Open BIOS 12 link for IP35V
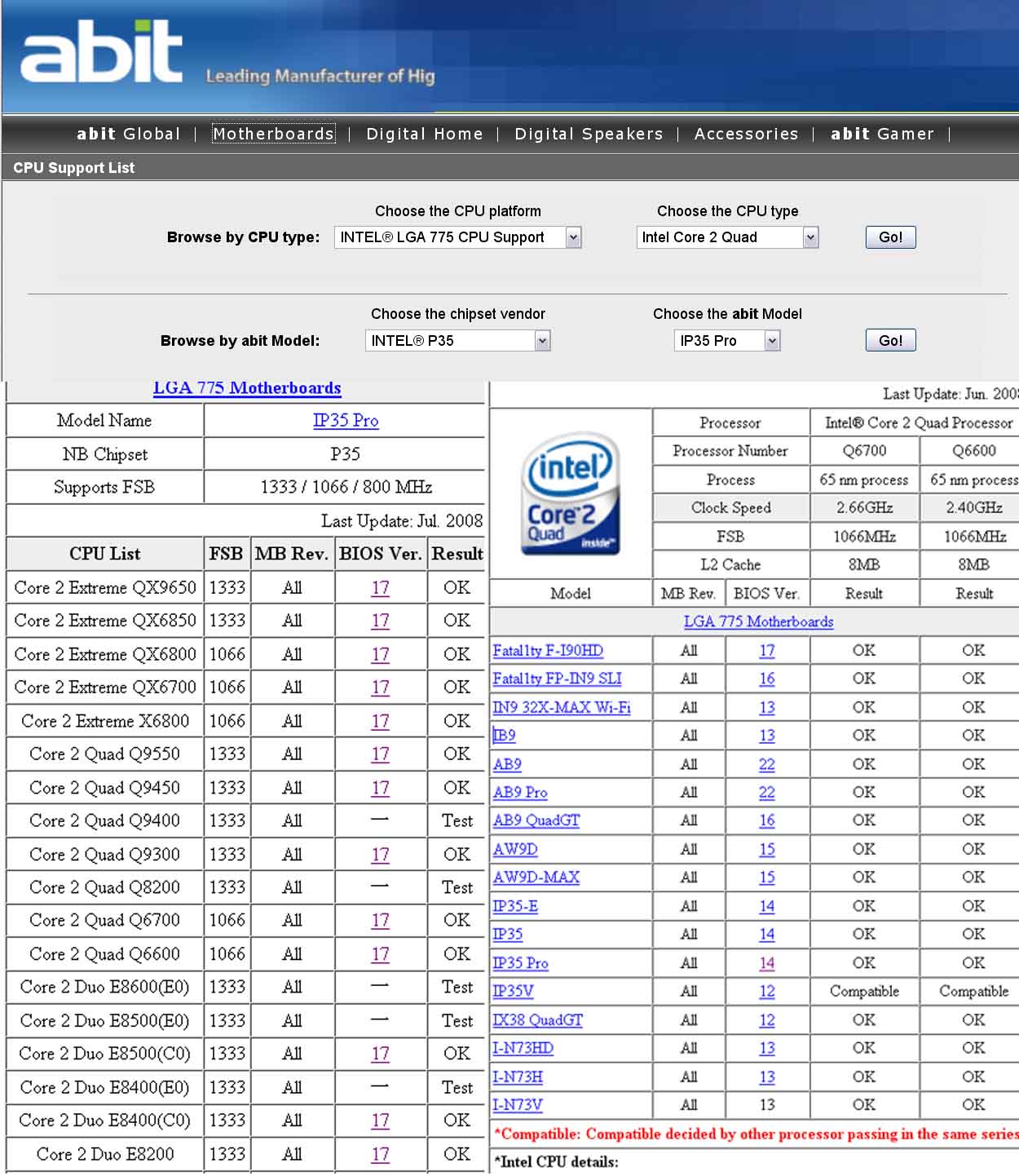The width and height of the screenshot is (1019, 1176). click(x=767, y=991)
